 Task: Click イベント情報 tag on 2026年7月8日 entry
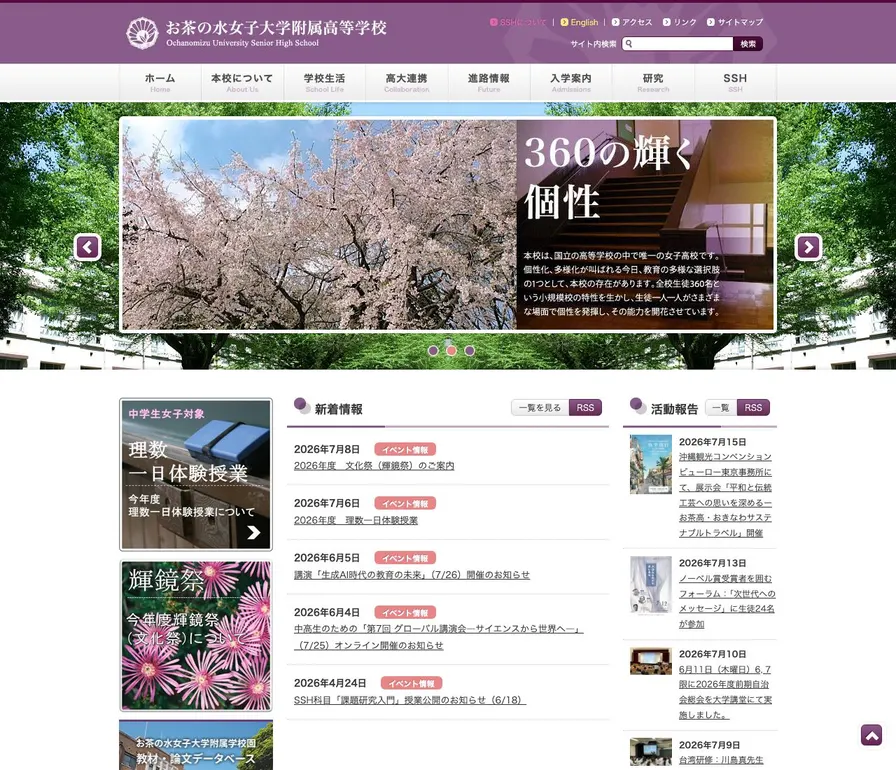tap(405, 450)
